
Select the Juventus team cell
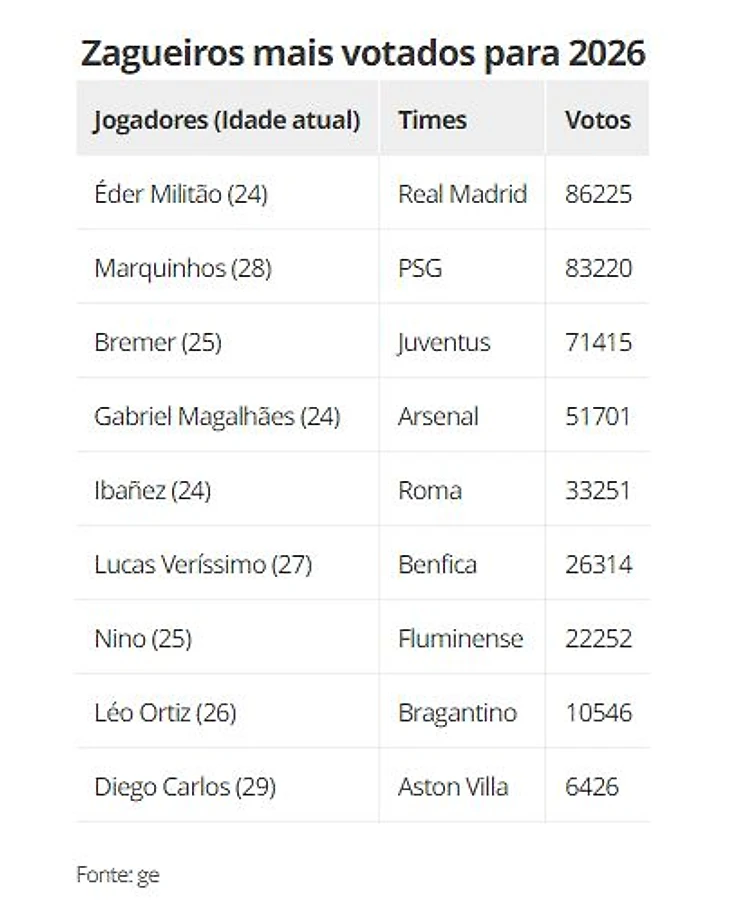point(444,342)
